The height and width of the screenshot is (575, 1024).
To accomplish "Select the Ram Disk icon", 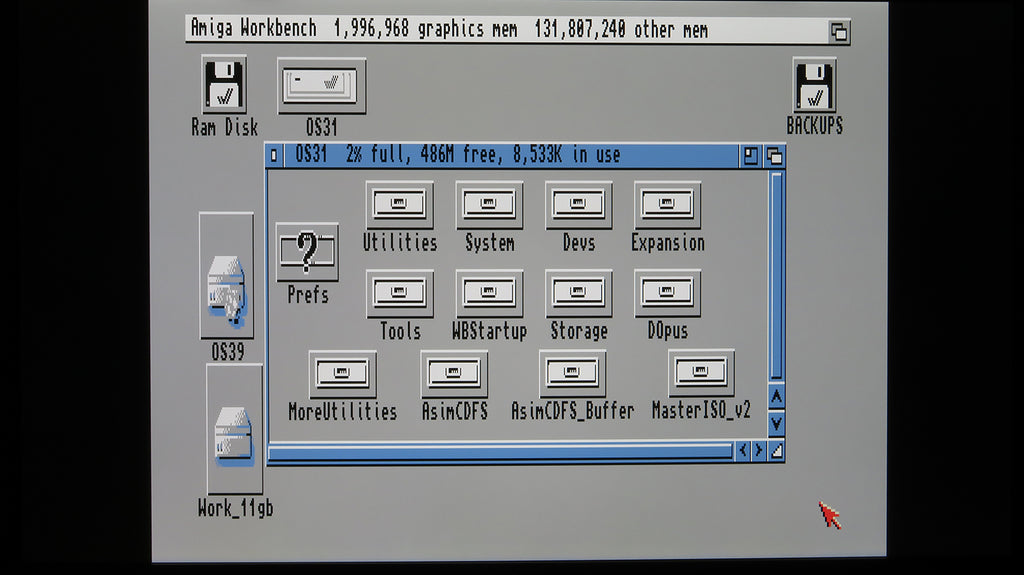I will tap(224, 86).
